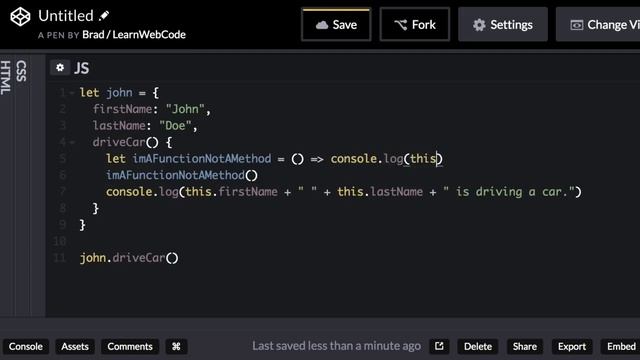Open JS editor settings gear
Viewport: 640px width, 360px height.
(x=60, y=67)
